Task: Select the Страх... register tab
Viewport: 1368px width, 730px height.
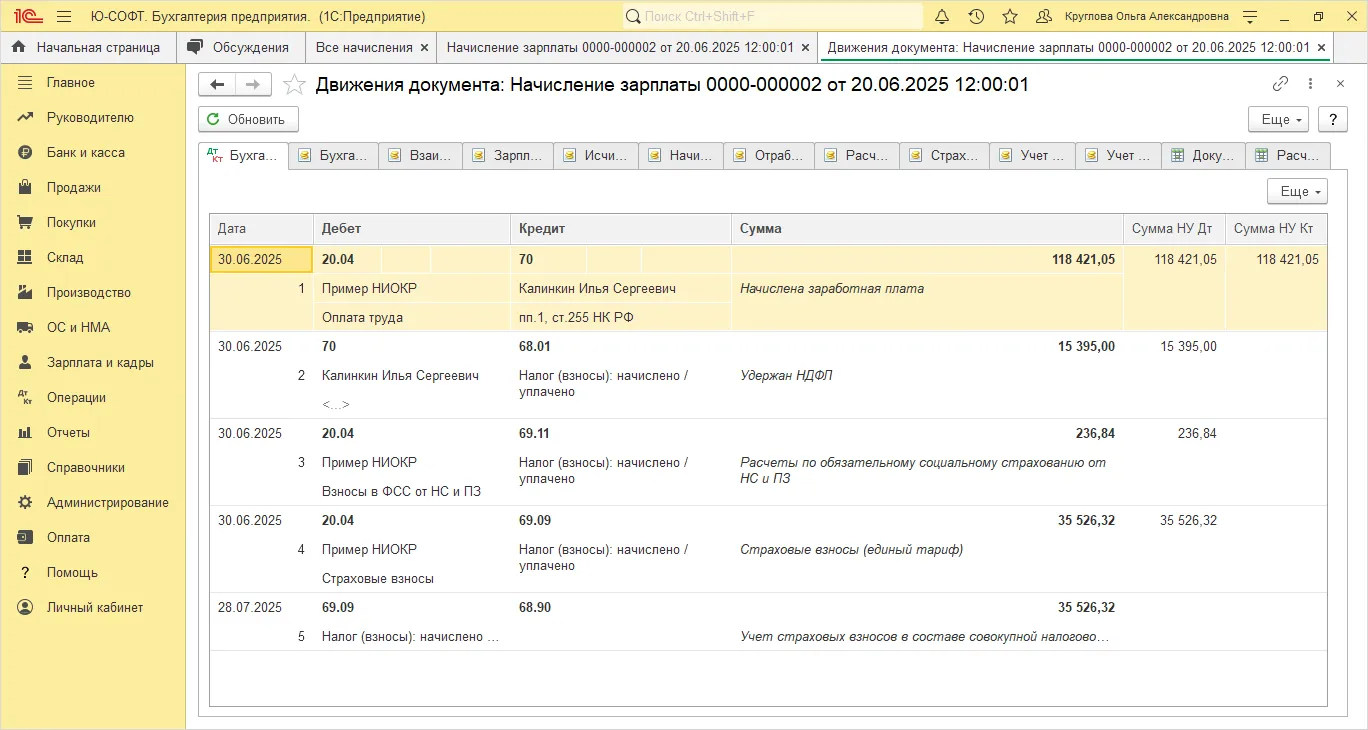Action: click(945, 156)
